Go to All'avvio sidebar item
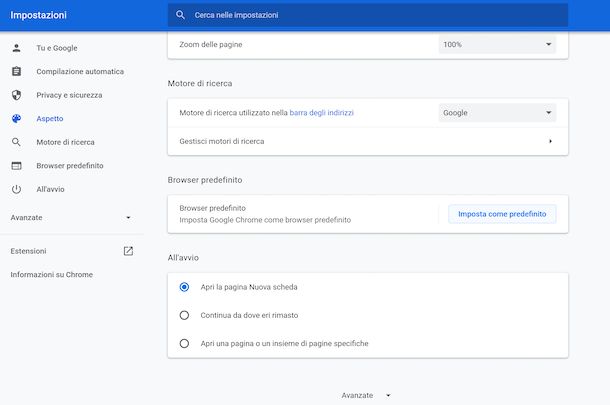This screenshot has width=610, height=405. tap(51, 189)
